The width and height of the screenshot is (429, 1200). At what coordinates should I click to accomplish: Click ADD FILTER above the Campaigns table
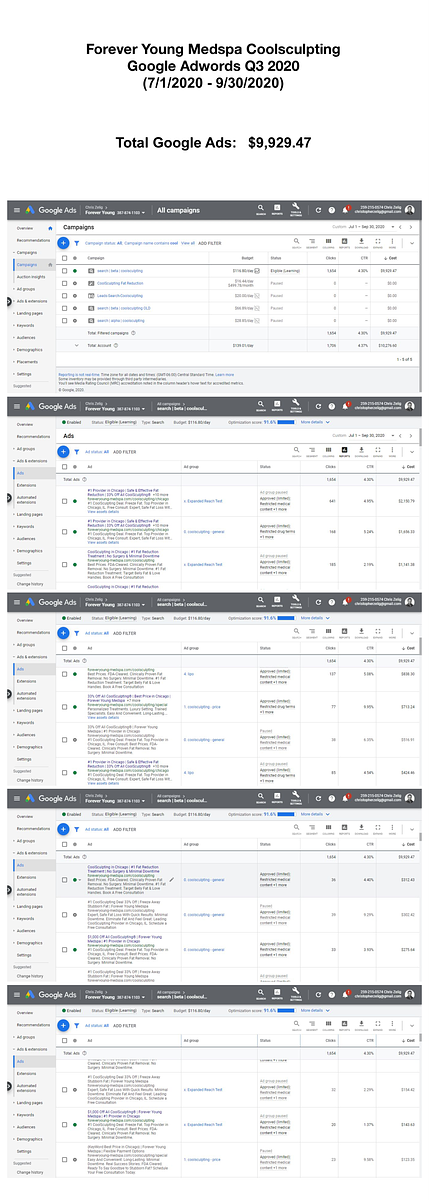click(210, 243)
